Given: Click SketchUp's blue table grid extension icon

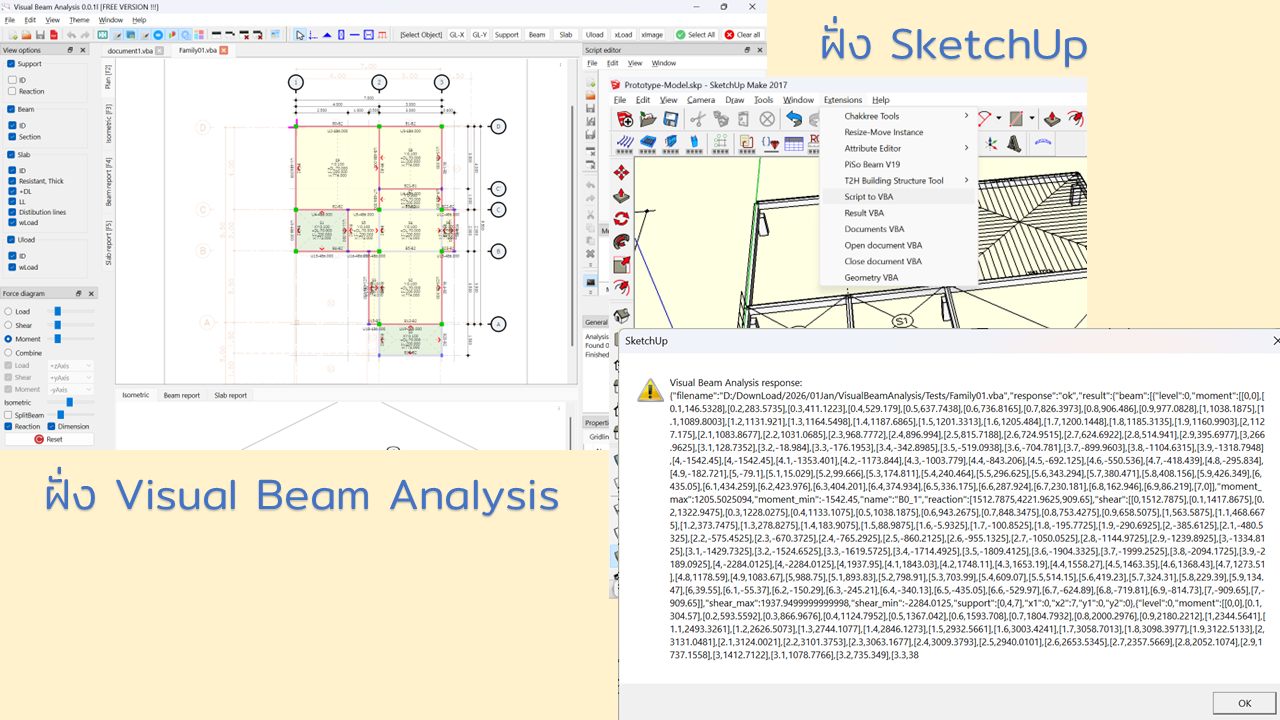Looking at the screenshot, I should click(x=794, y=144).
